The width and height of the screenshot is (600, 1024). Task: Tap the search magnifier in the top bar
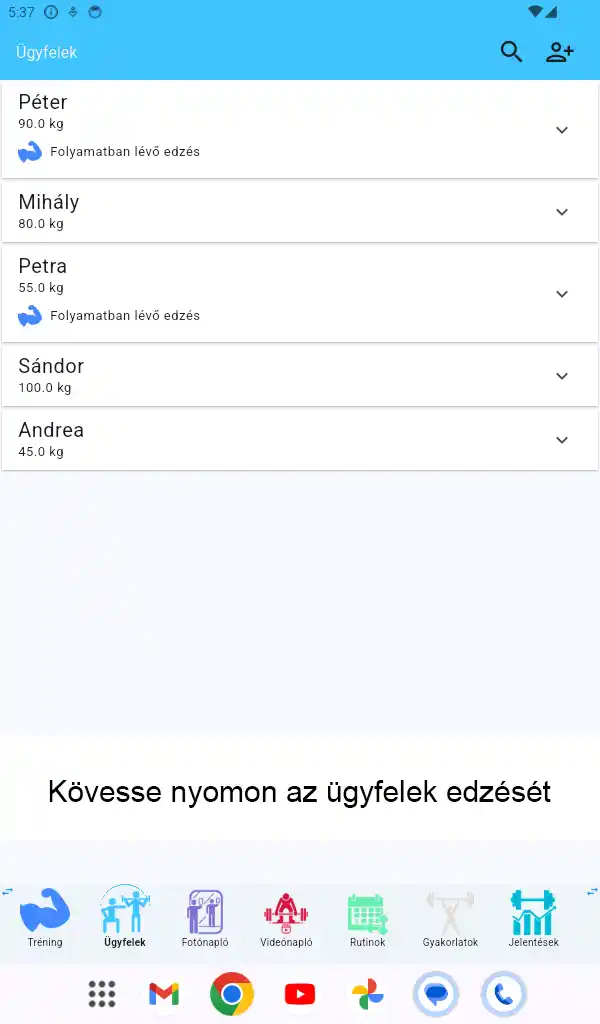(x=511, y=51)
